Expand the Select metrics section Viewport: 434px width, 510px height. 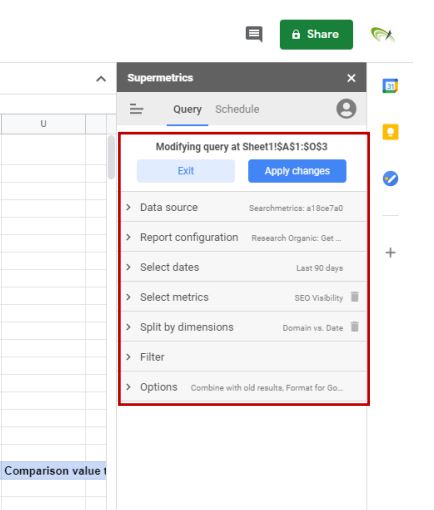click(243, 297)
